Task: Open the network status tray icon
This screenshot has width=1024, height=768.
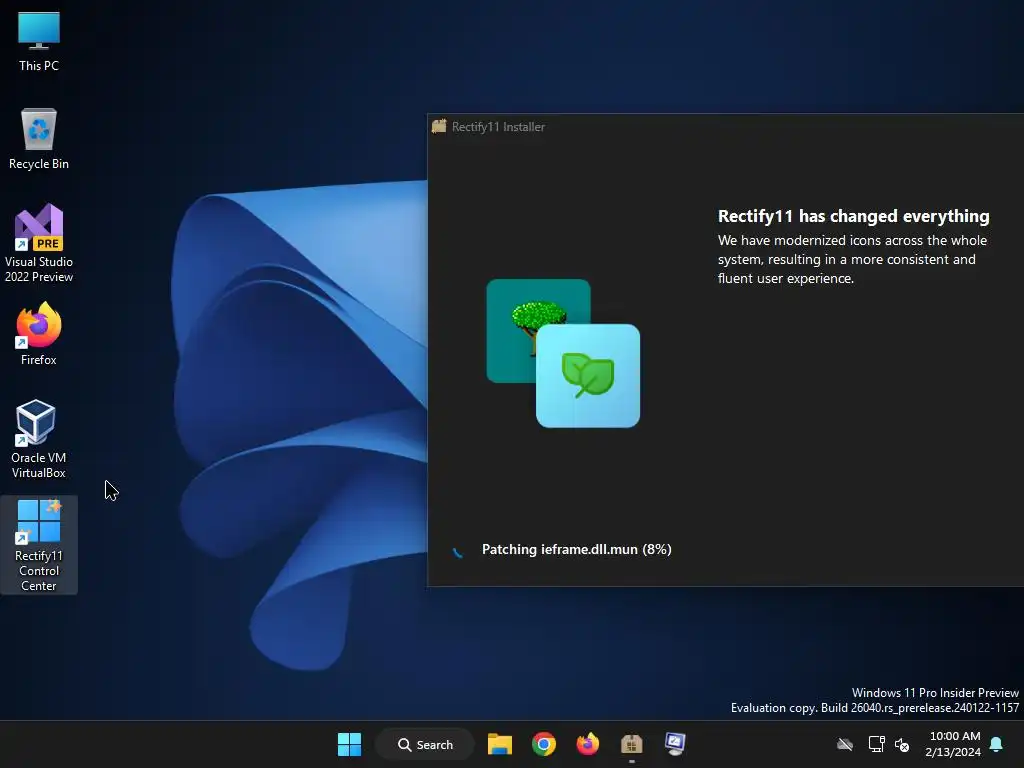Action: tap(876, 744)
